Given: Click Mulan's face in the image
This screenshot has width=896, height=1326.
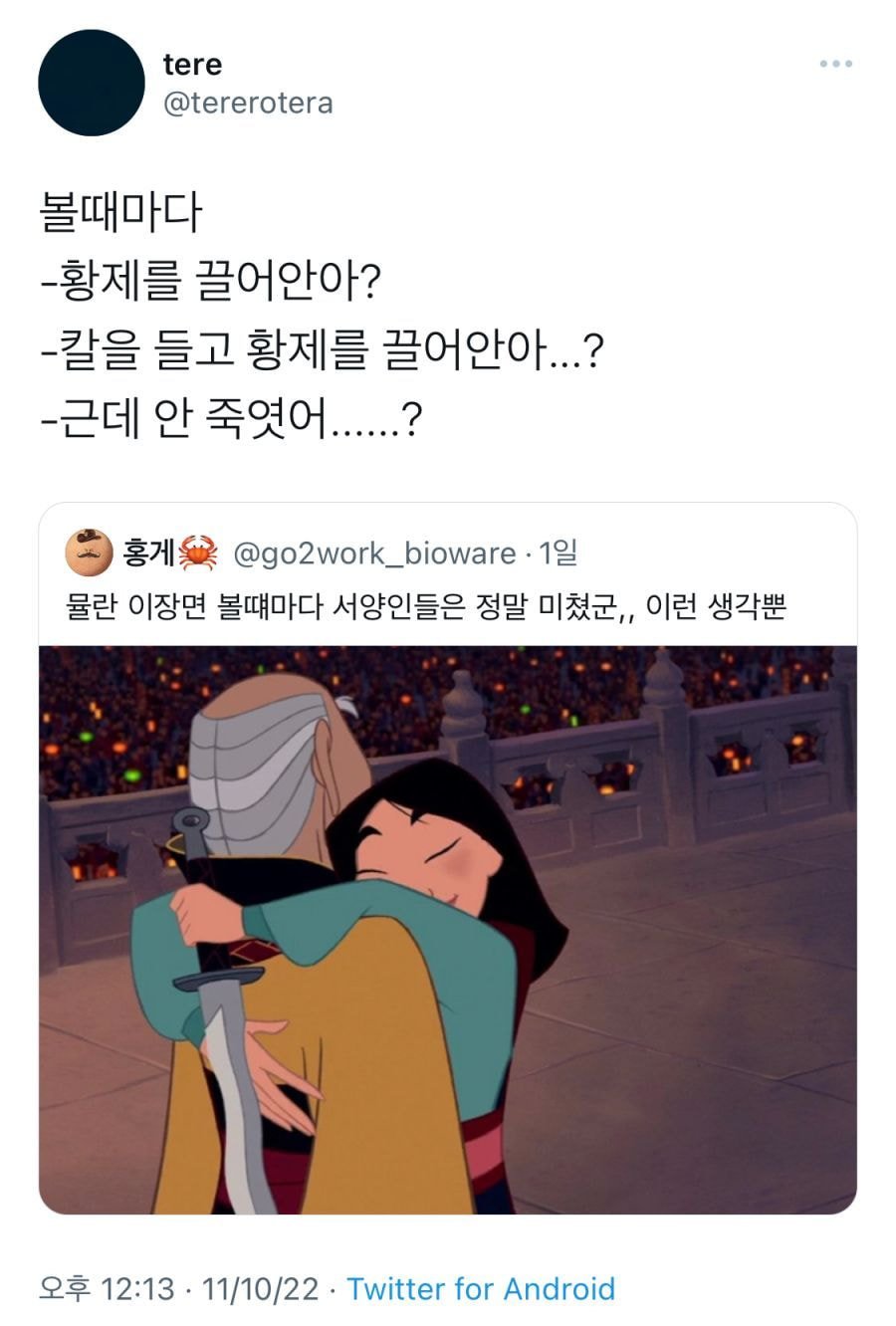Looking at the screenshot, I should point(438,851).
